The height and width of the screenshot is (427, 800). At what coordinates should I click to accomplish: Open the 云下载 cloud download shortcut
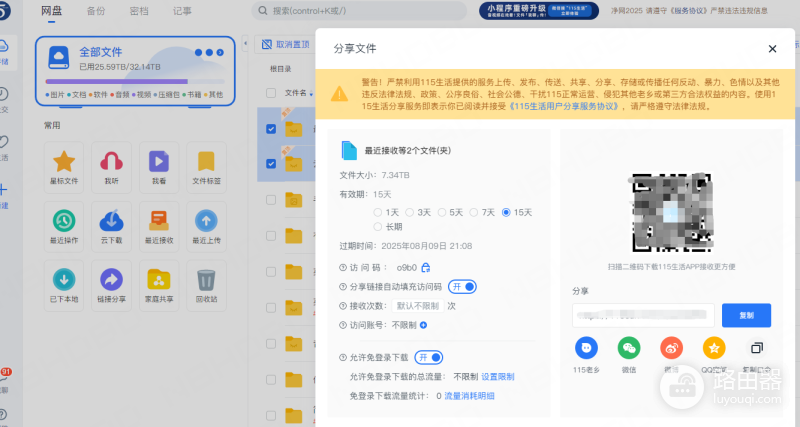[111, 227]
